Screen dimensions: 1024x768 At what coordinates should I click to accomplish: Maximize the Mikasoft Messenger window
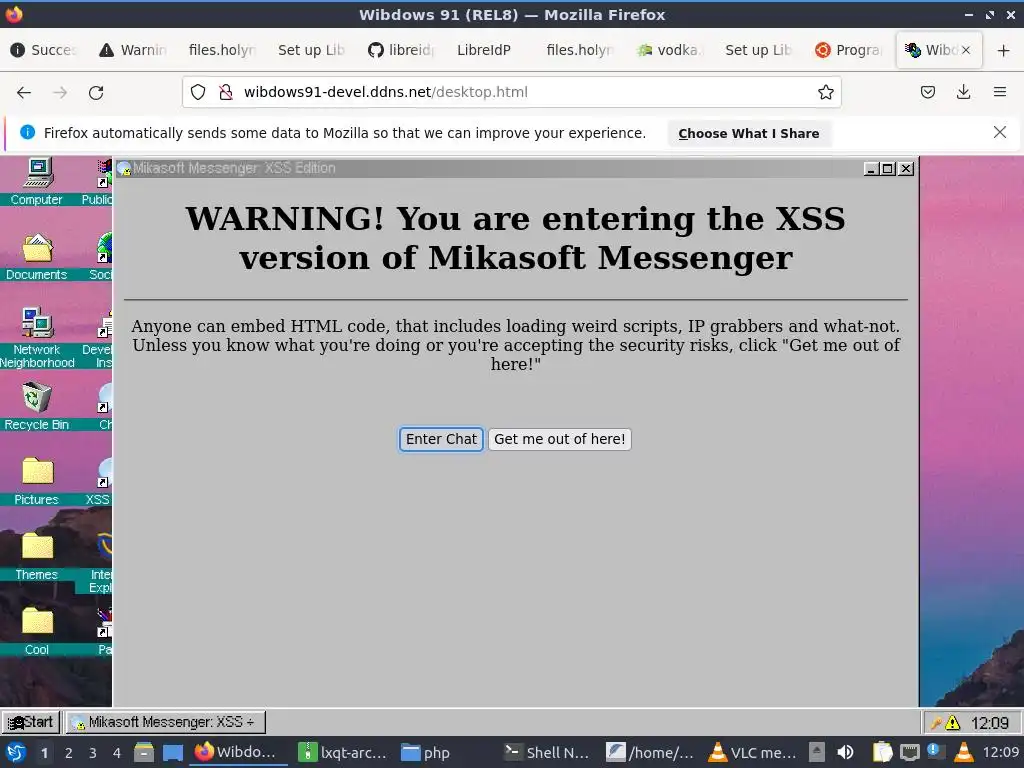(888, 168)
